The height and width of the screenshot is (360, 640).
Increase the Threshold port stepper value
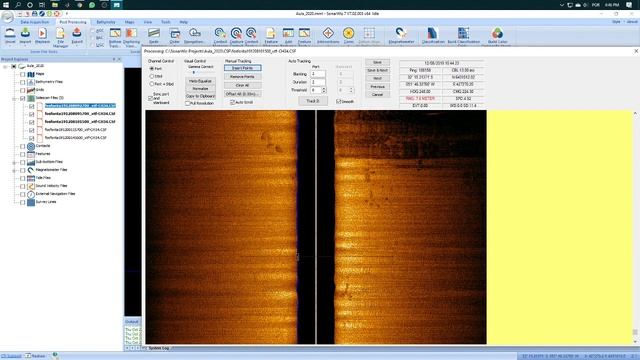(324, 88)
